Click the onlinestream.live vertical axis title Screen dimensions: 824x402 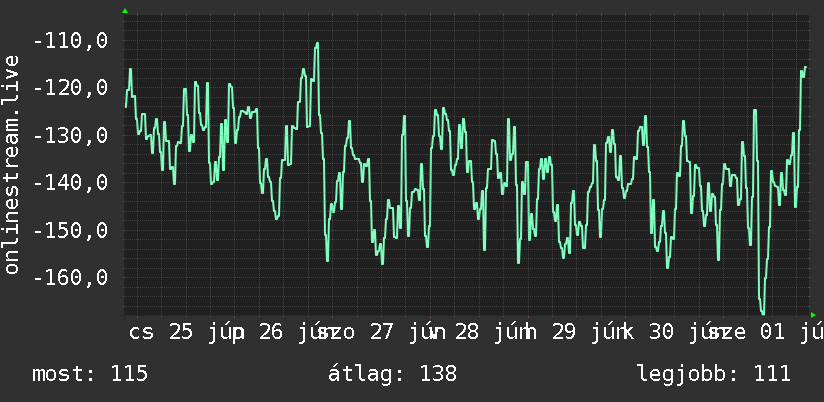[x=11, y=164]
